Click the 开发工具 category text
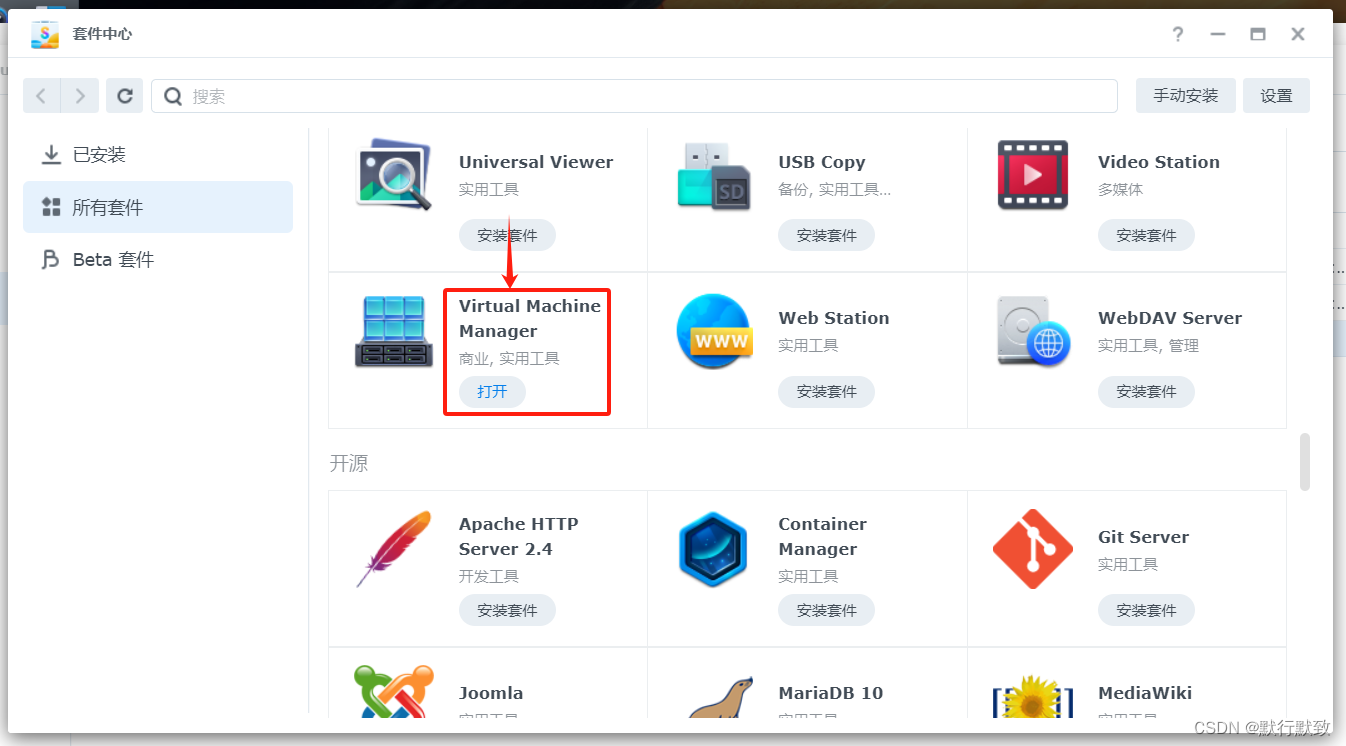Screen dimensions: 1346x746 (489, 576)
